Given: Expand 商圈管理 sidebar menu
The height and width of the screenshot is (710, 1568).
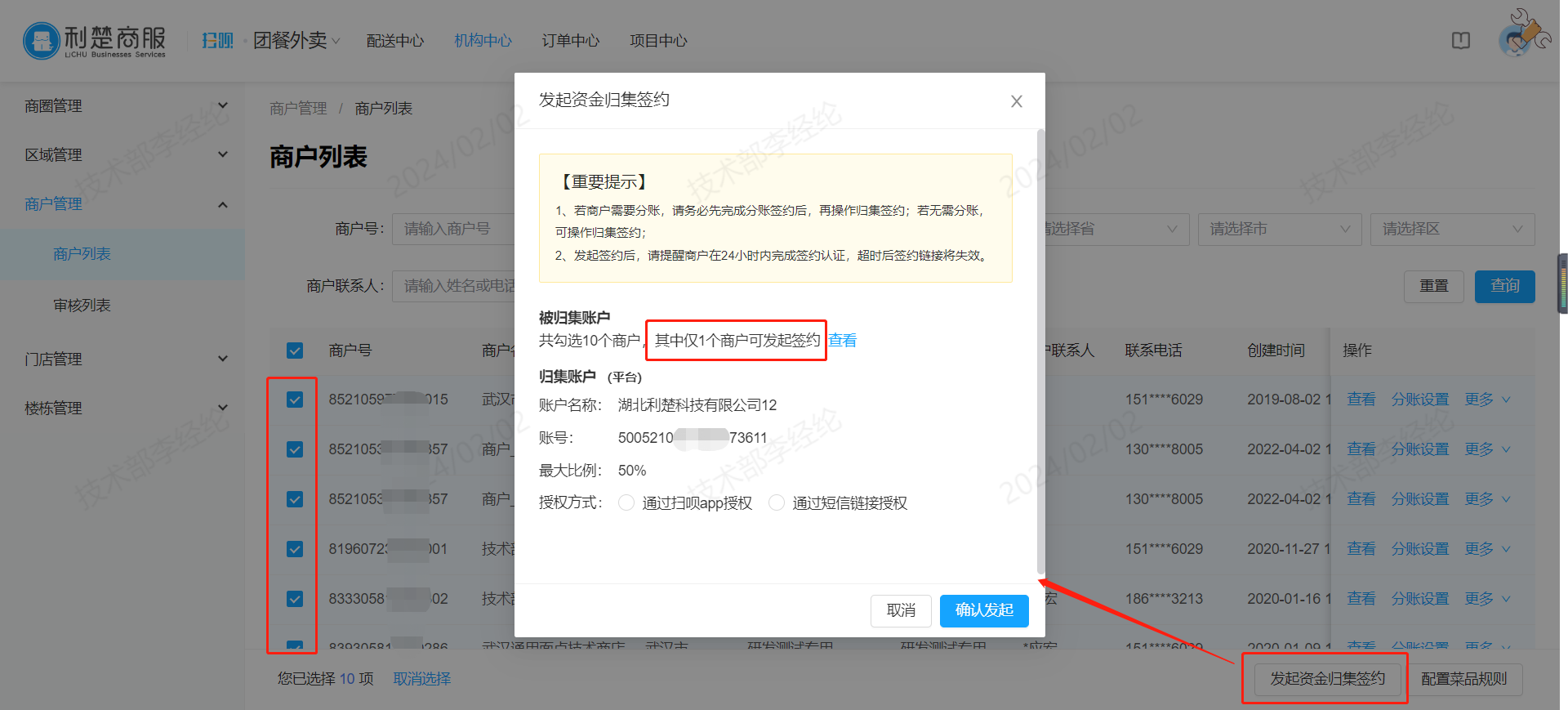Looking at the screenshot, I should click(122, 105).
